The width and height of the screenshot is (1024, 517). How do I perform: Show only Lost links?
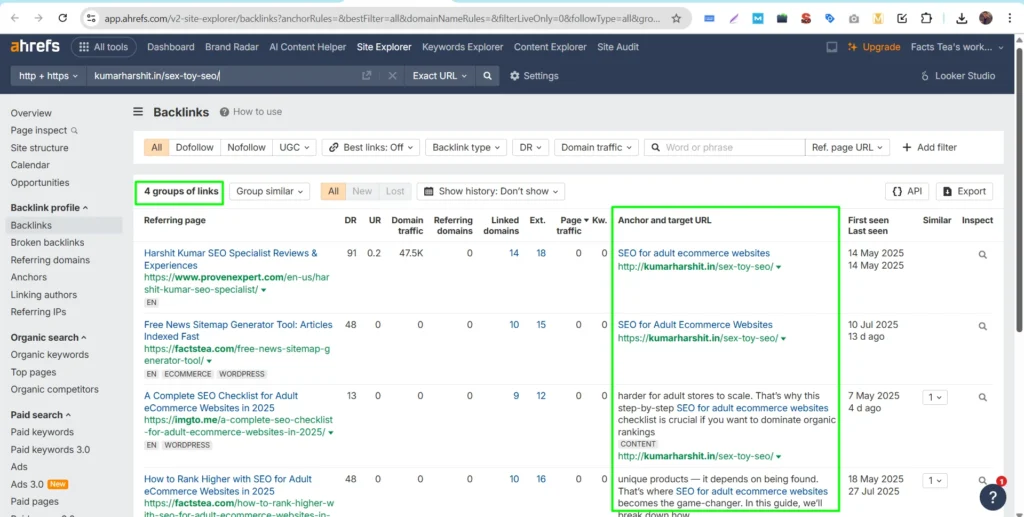click(395, 191)
